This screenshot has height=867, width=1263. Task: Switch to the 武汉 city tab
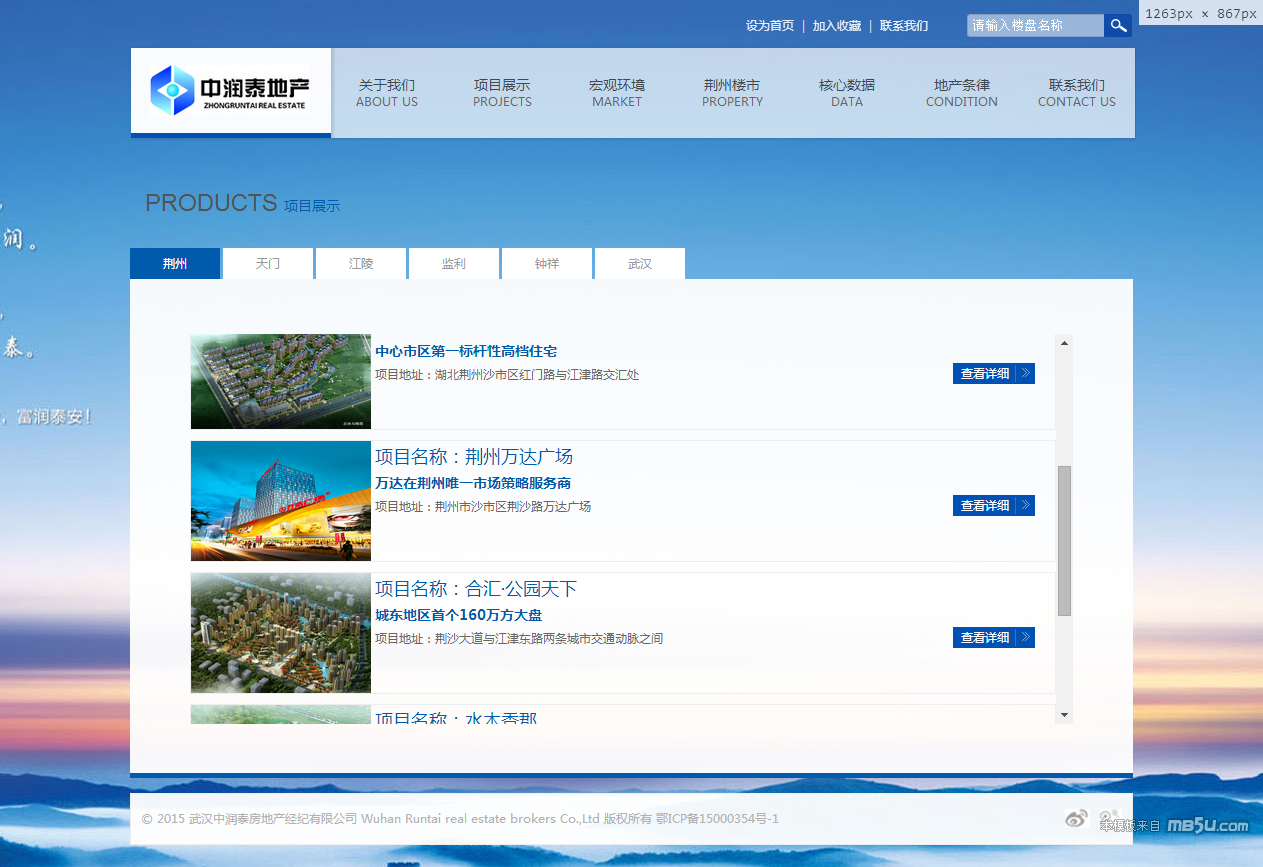(640, 264)
